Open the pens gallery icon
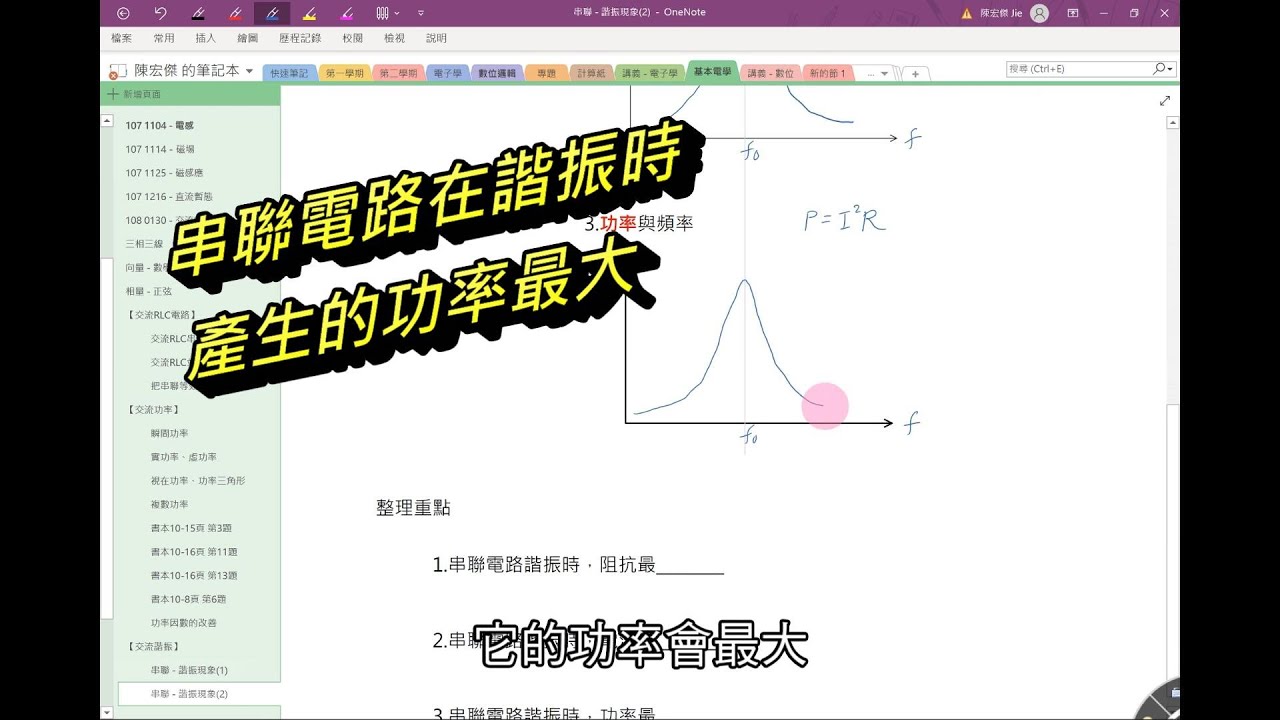1280x720 pixels. click(382, 13)
